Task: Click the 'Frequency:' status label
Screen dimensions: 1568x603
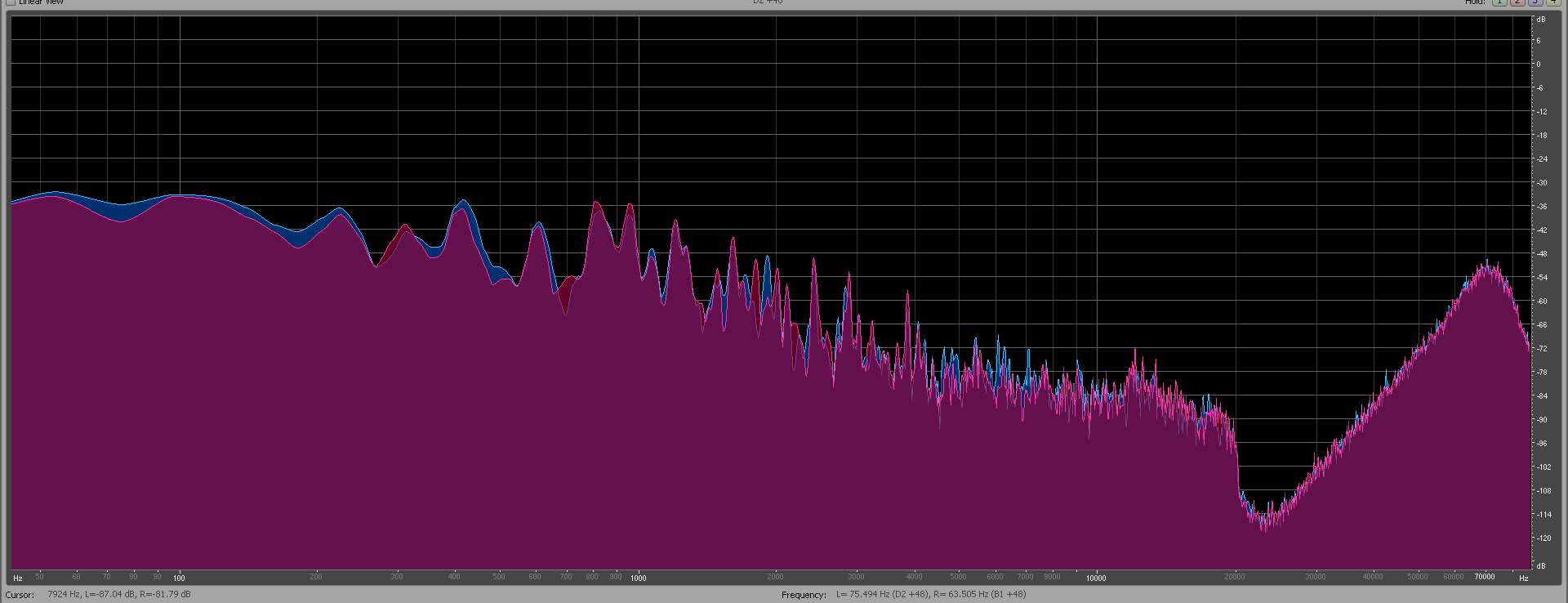Action: [804, 595]
